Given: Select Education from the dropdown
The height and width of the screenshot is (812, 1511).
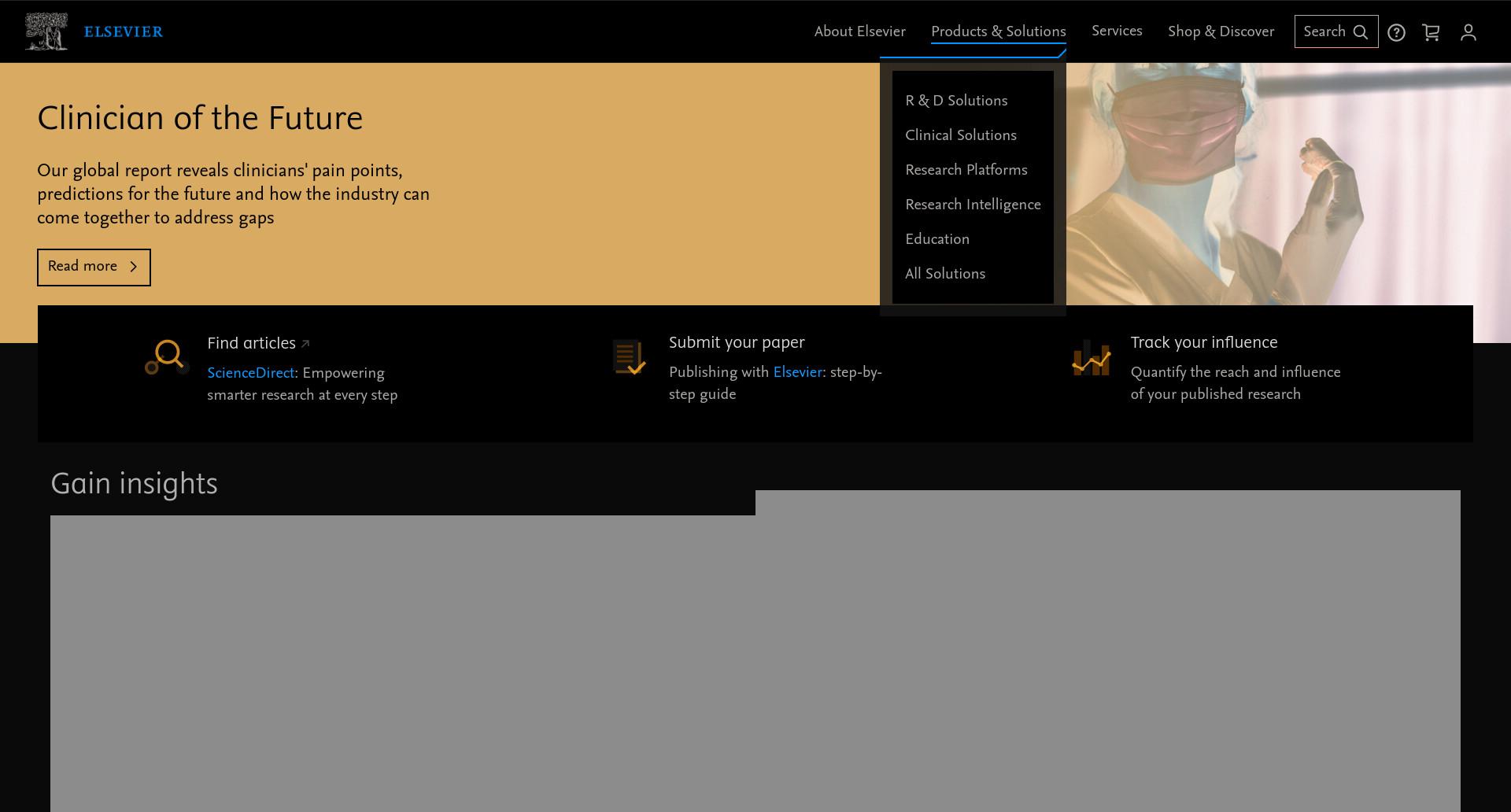Looking at the screenshot, I should pyautogui.click(x=937, y=239).
